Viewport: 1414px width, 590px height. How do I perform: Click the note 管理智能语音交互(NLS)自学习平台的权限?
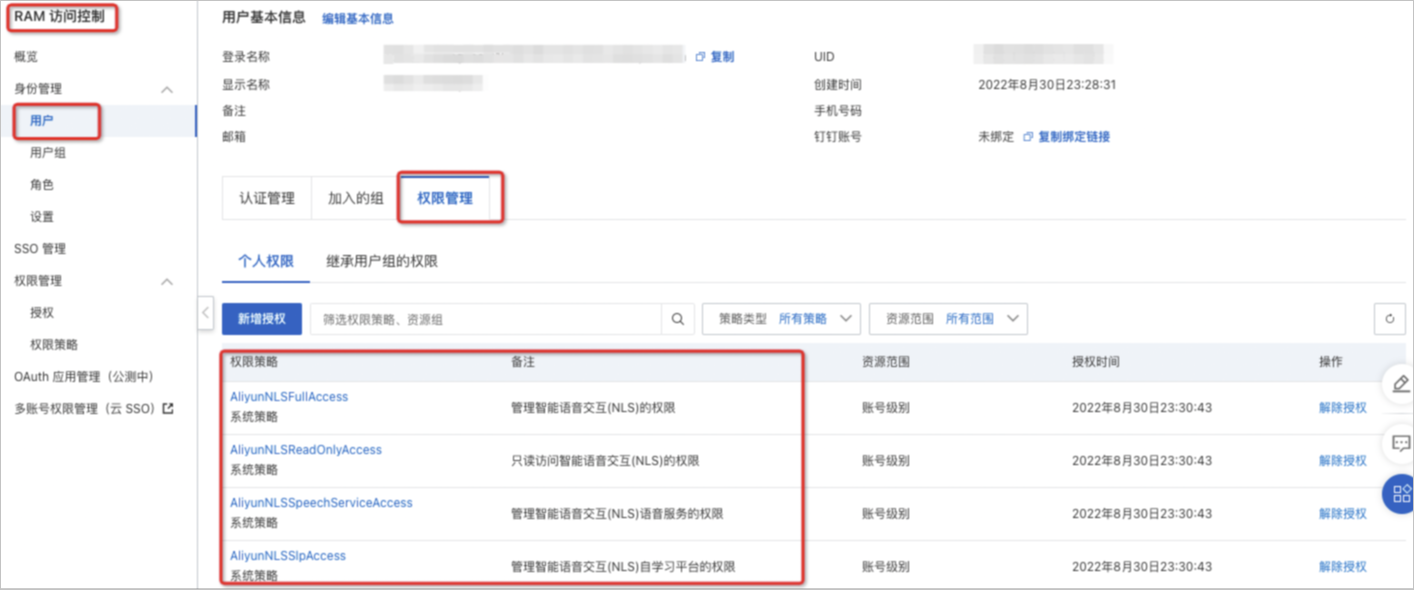[623, 567]
